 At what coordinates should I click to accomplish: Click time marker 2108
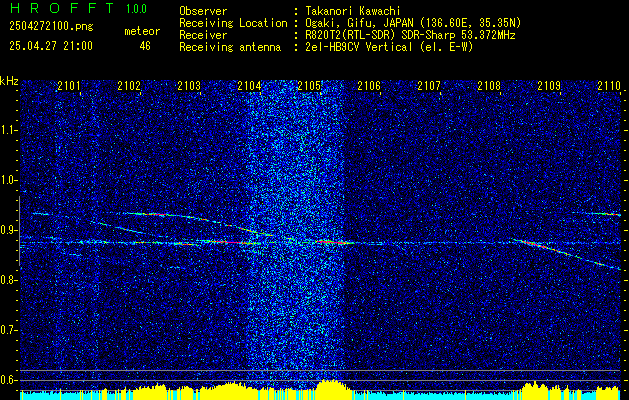pos(489,85)
